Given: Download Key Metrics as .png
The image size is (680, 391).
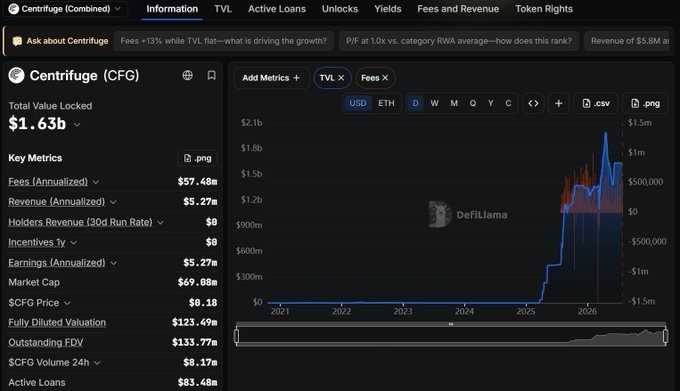Looking at the screenshot, I should (197, 158).
